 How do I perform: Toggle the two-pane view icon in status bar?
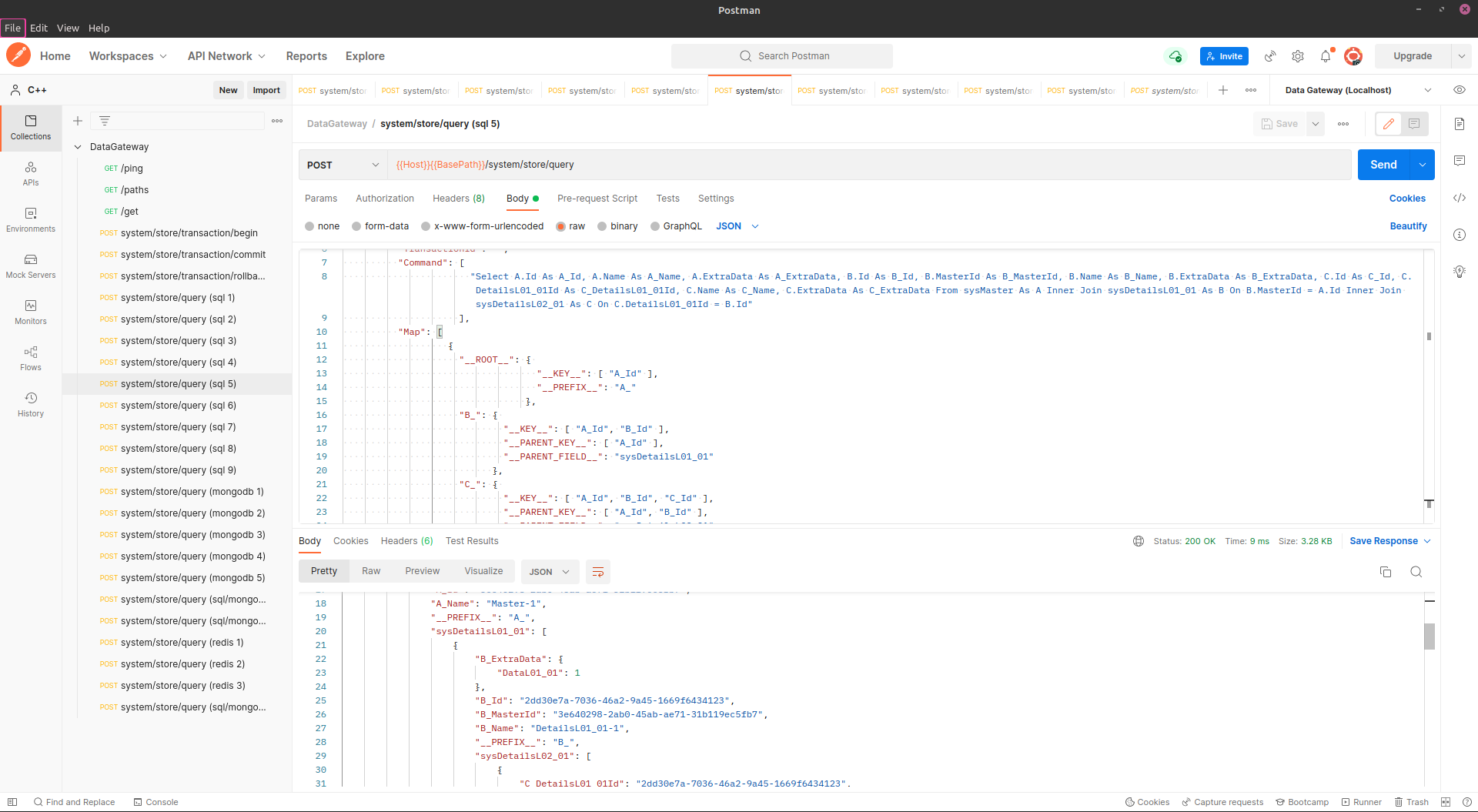point(1446,802)
